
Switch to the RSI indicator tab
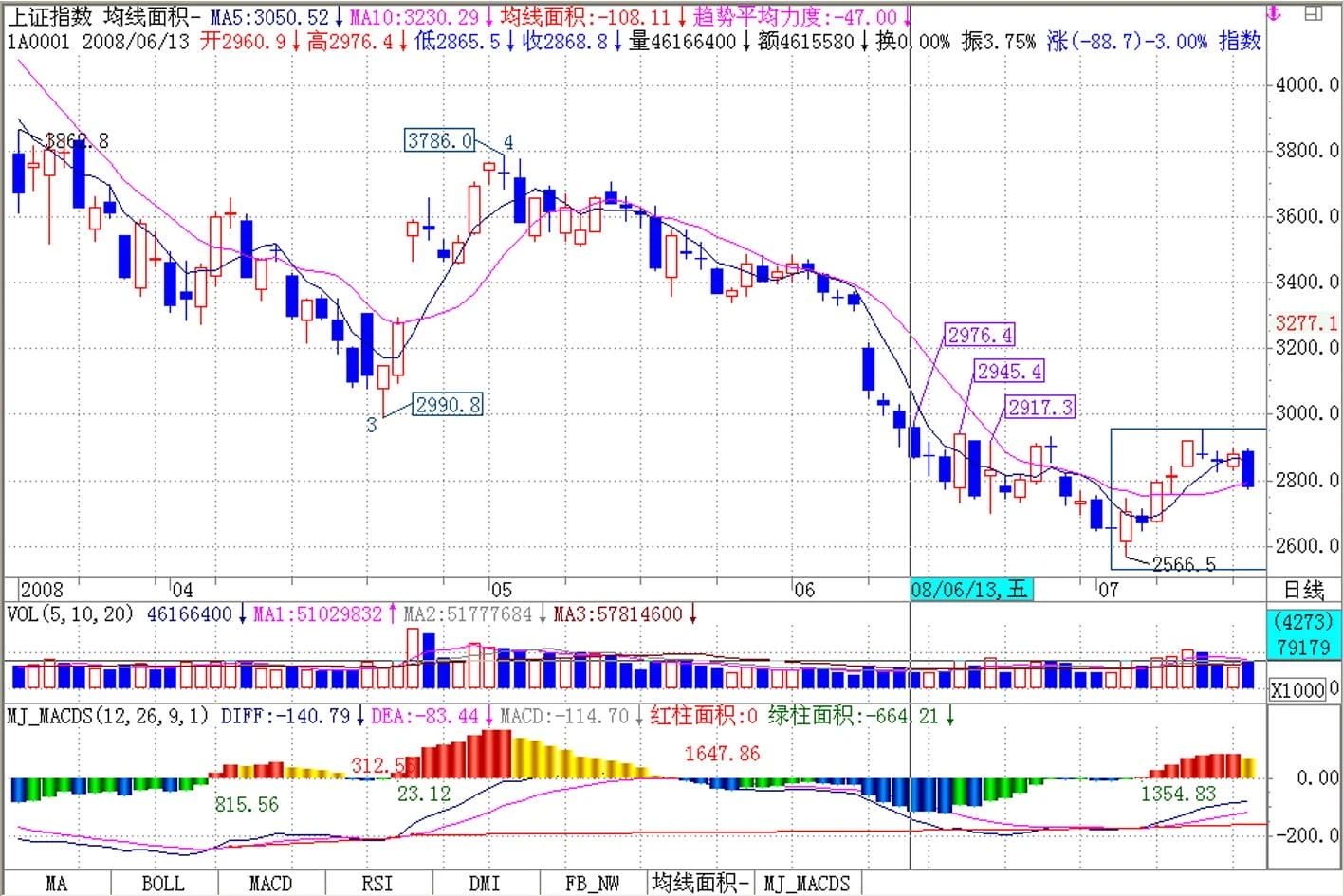point(377,884)
